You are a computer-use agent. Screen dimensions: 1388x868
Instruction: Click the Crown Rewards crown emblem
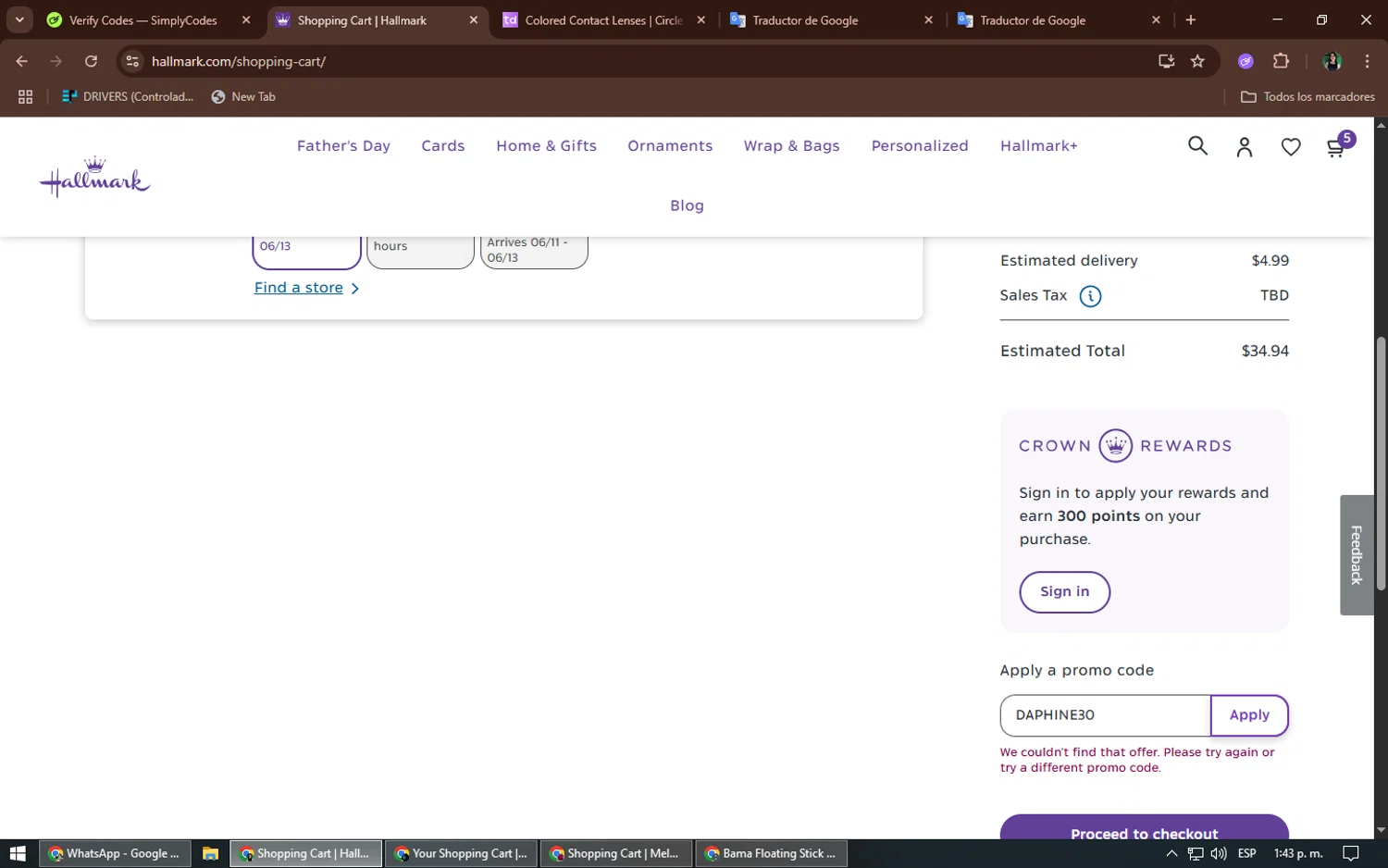point(1116,446)
